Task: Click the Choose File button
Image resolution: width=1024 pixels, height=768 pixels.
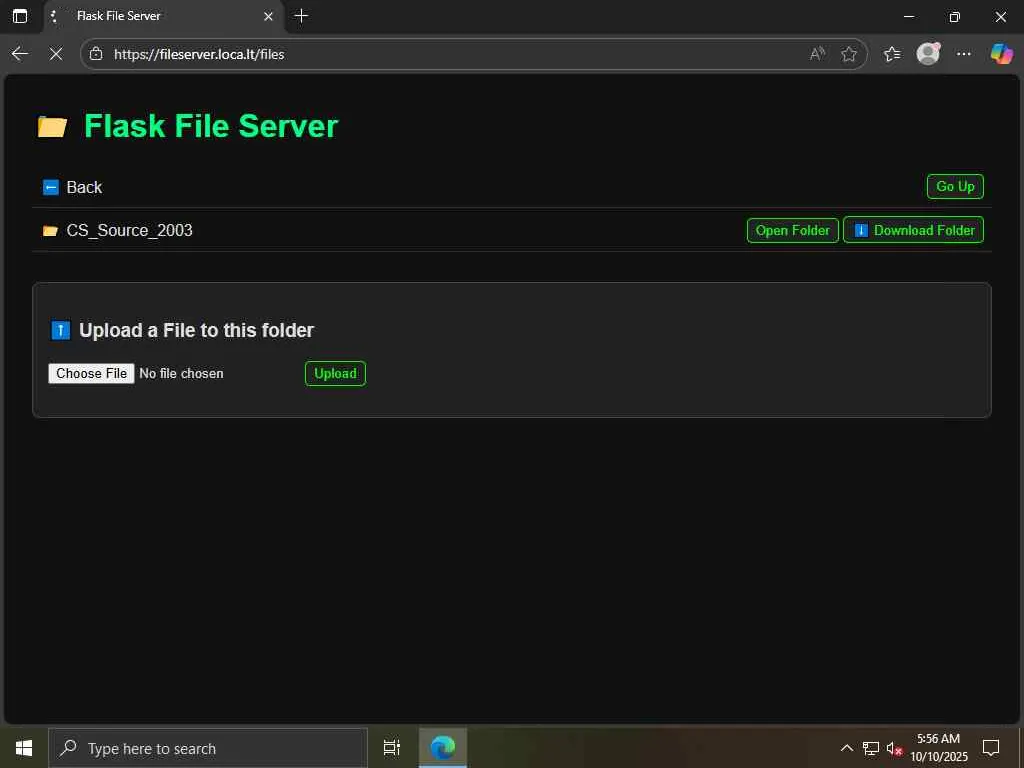Action: pos(91,374)
